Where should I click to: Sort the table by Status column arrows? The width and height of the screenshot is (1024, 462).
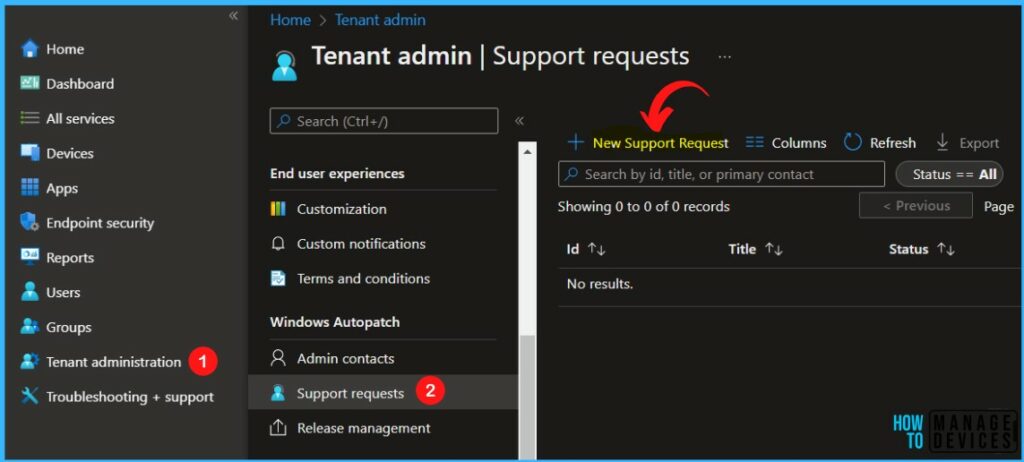point(946,249)
